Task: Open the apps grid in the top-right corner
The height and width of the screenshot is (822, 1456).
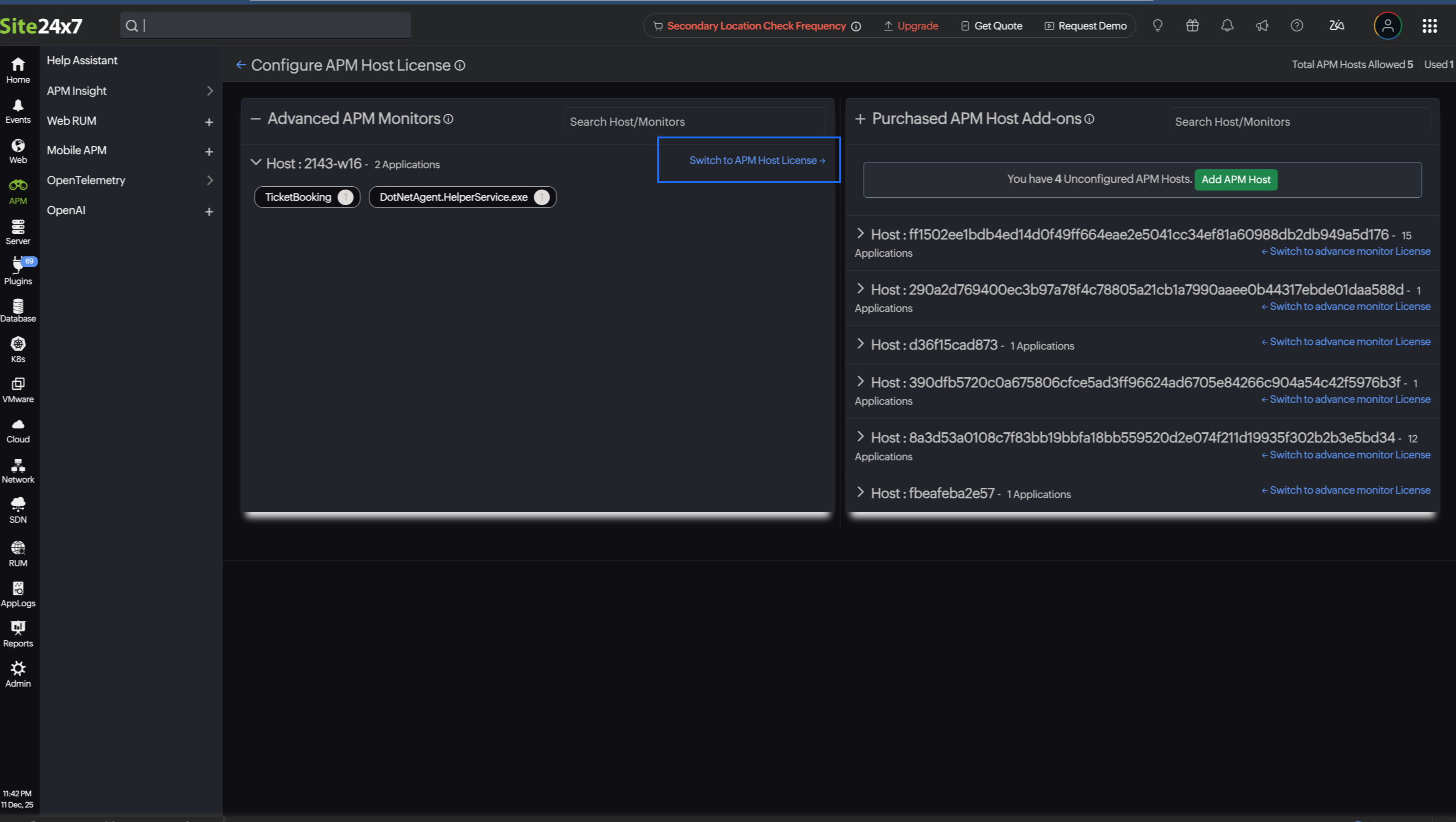Action: [1430, 26]
